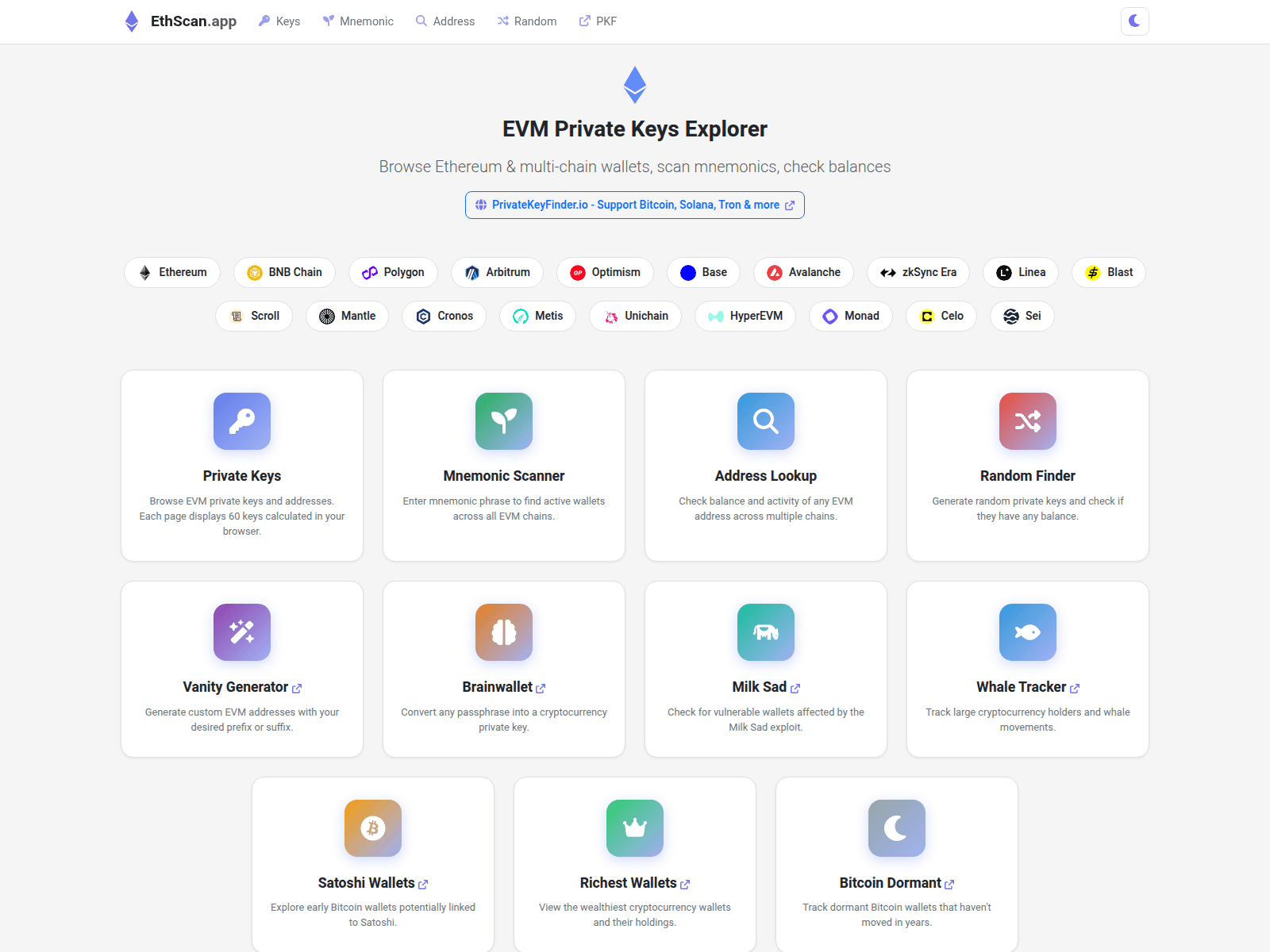Visit the PrivateKeyFinder.io link
This screenshot has width=1270, height=952.
tap(634, 205)
